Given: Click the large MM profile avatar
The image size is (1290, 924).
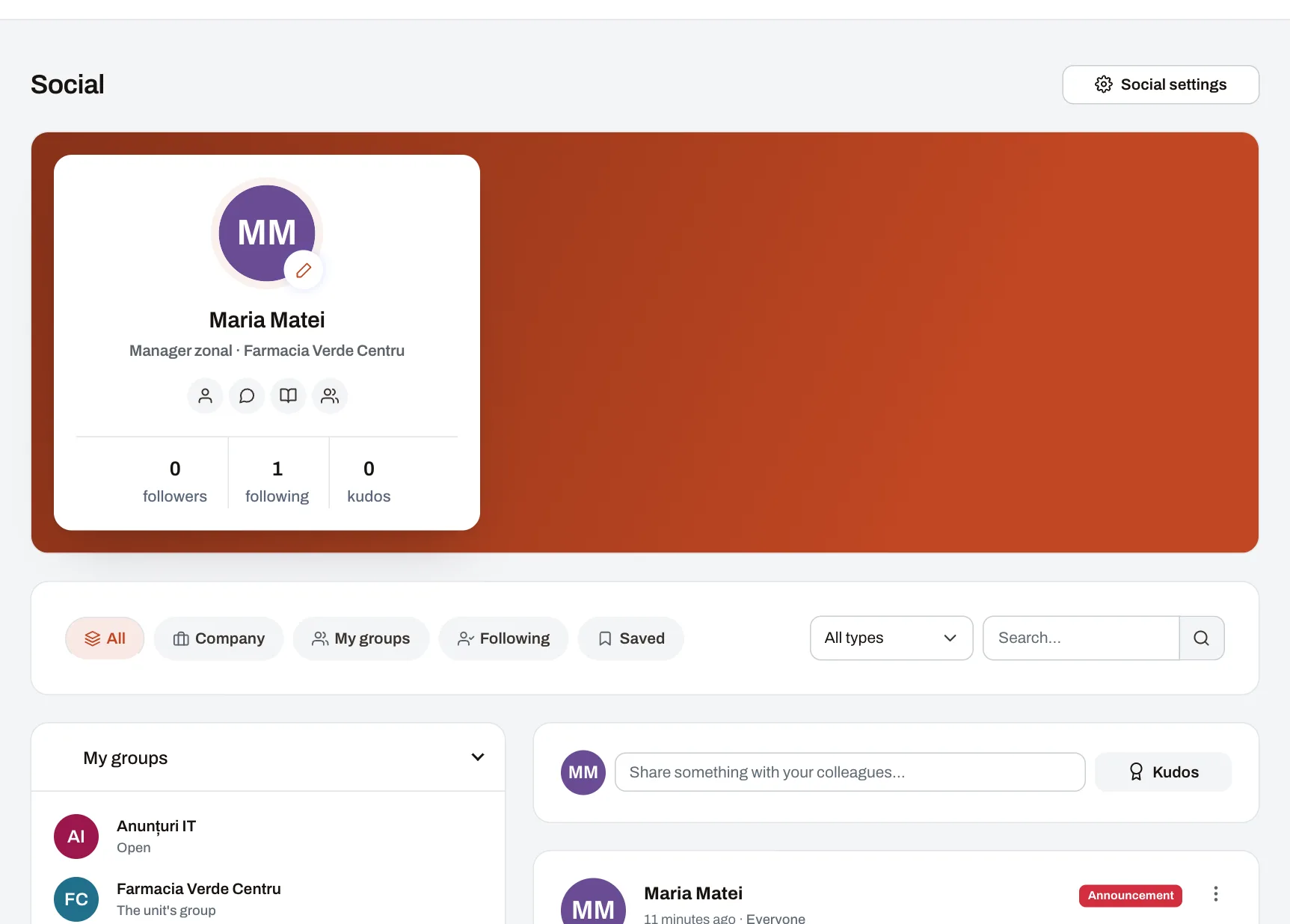Looking at the screenshot, I should coord(267,233).
